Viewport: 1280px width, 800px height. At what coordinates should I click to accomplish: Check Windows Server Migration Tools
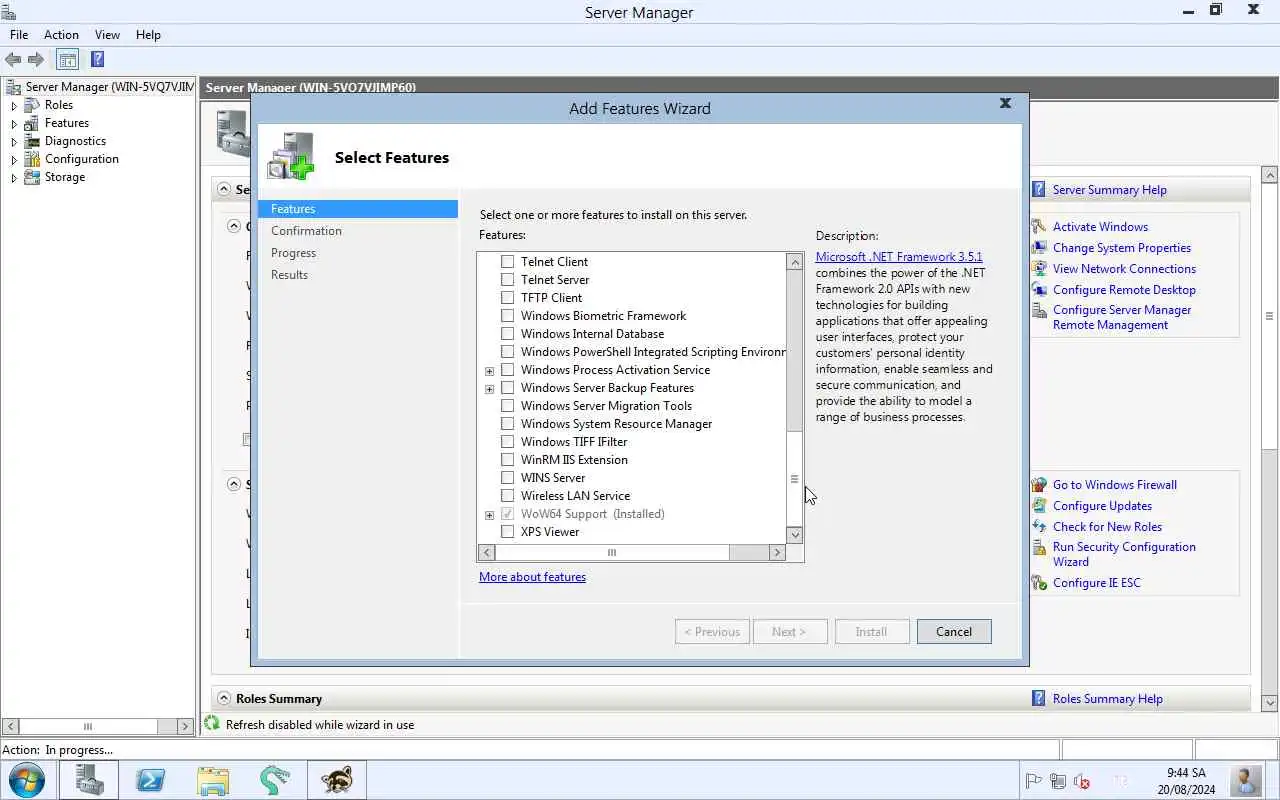pyautogui.click(x=507, y=406)
